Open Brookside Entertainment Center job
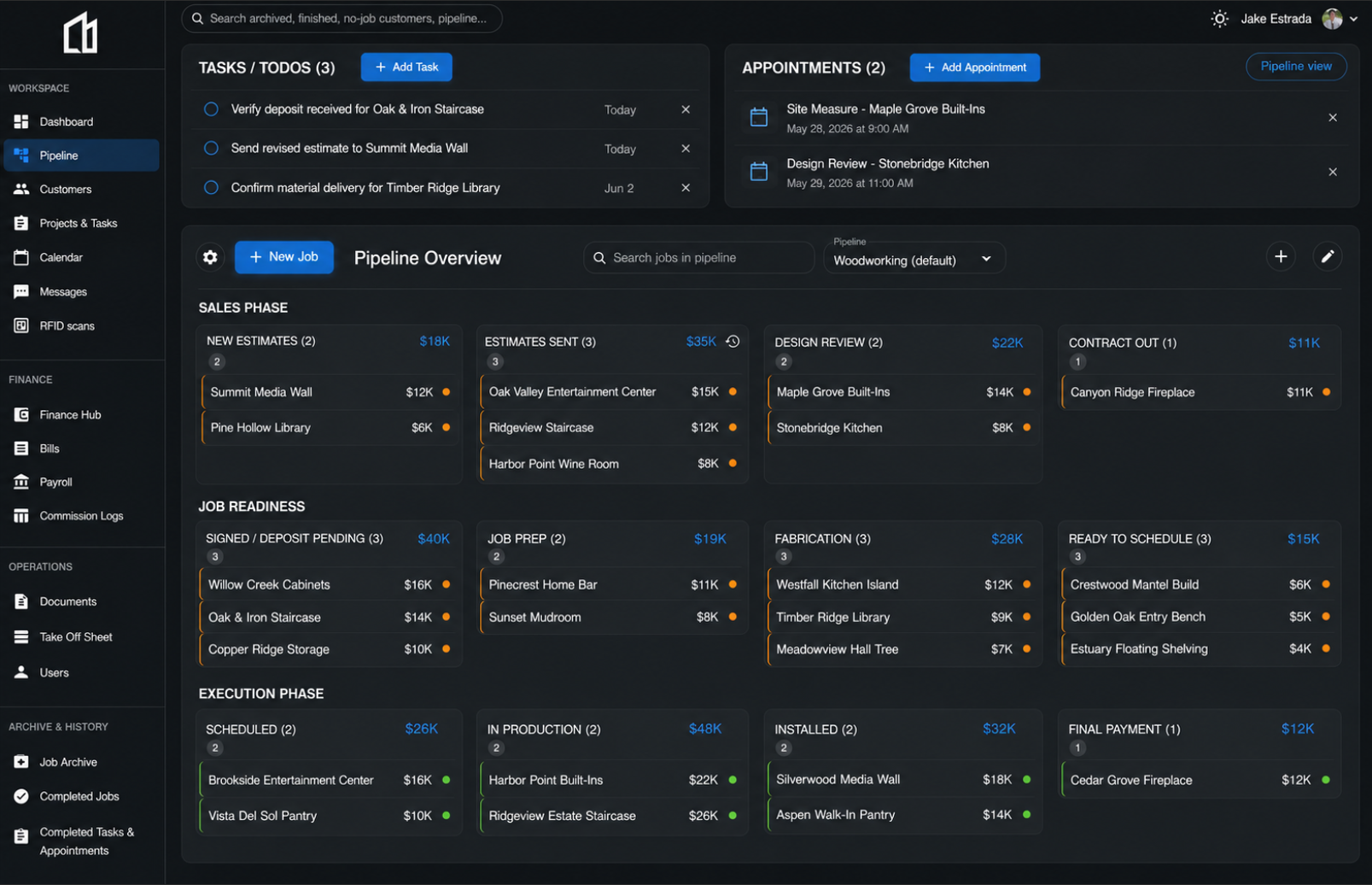The width and height of the screenshot is (1372, 885). click(x=330, y=780)
